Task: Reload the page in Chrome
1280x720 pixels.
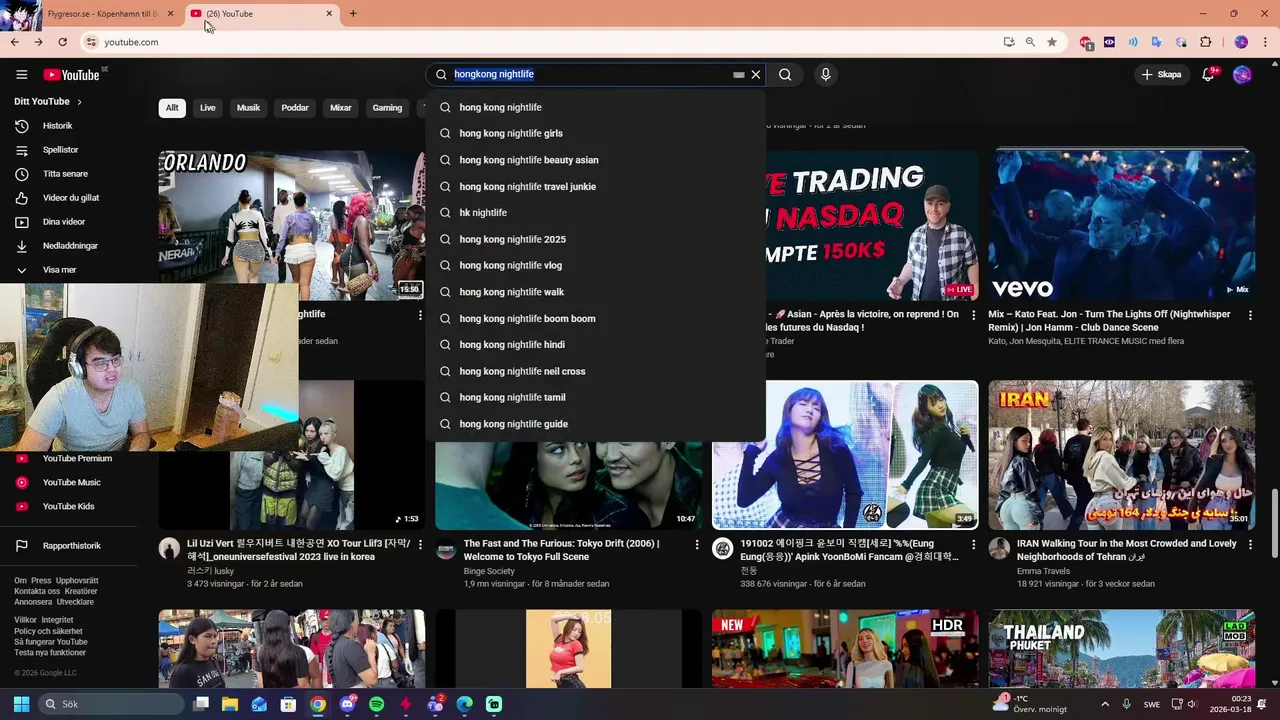Action: pos(62,42)
